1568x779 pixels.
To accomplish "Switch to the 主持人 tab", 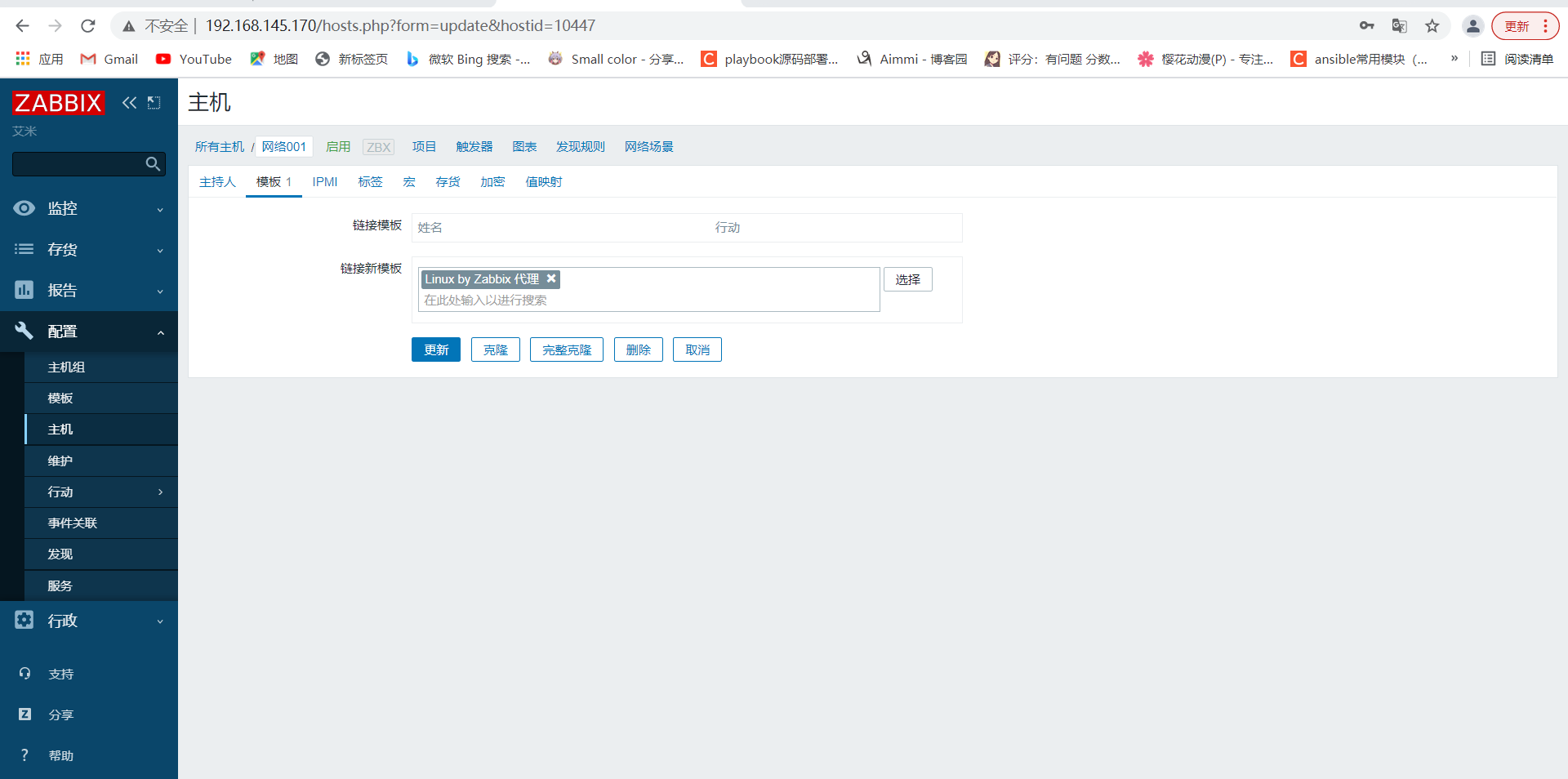I will pos(217,182).
